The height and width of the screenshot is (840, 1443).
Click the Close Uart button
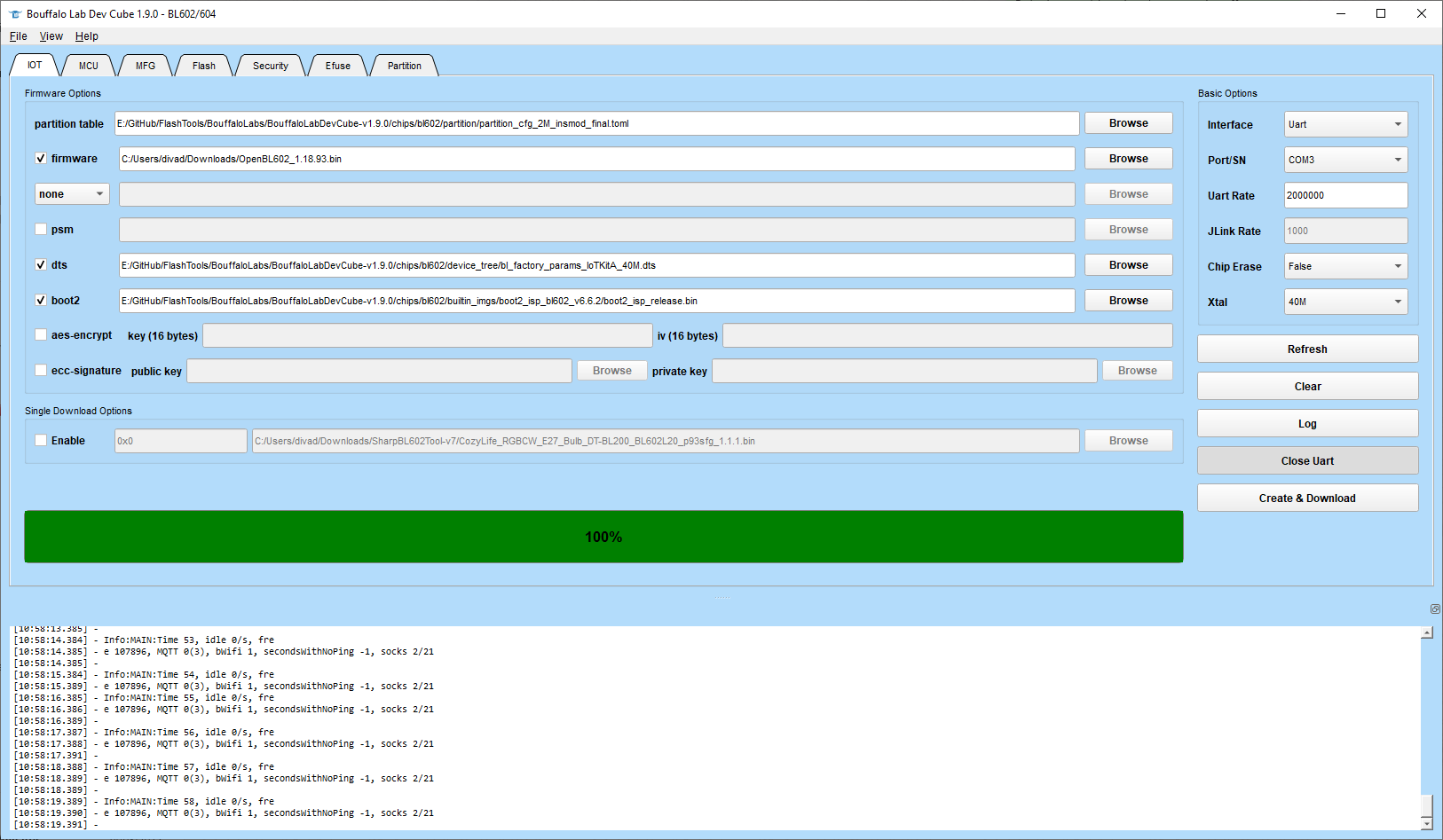coord(1308,461)
